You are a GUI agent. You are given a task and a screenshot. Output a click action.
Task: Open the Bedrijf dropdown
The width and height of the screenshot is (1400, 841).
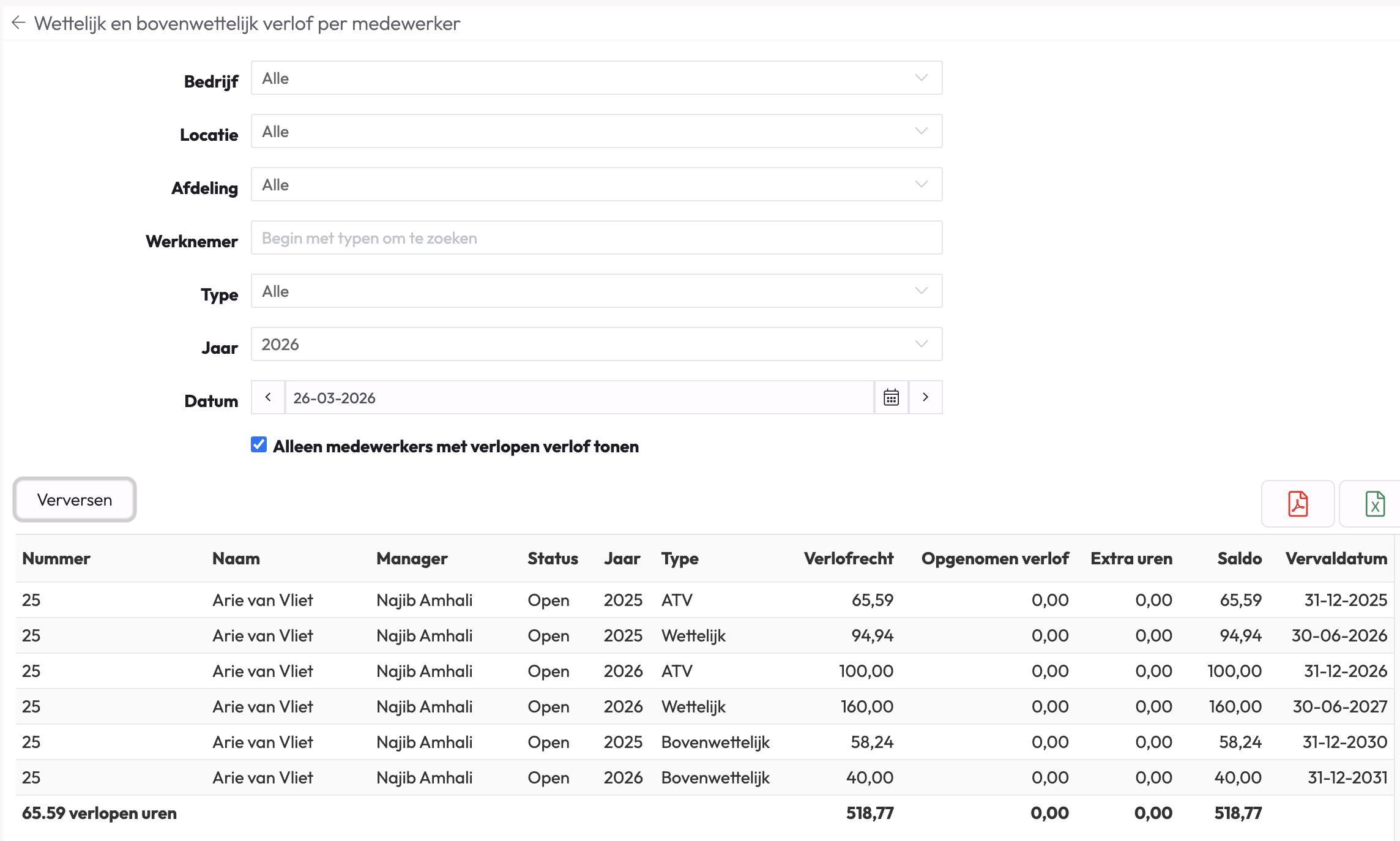596,78
